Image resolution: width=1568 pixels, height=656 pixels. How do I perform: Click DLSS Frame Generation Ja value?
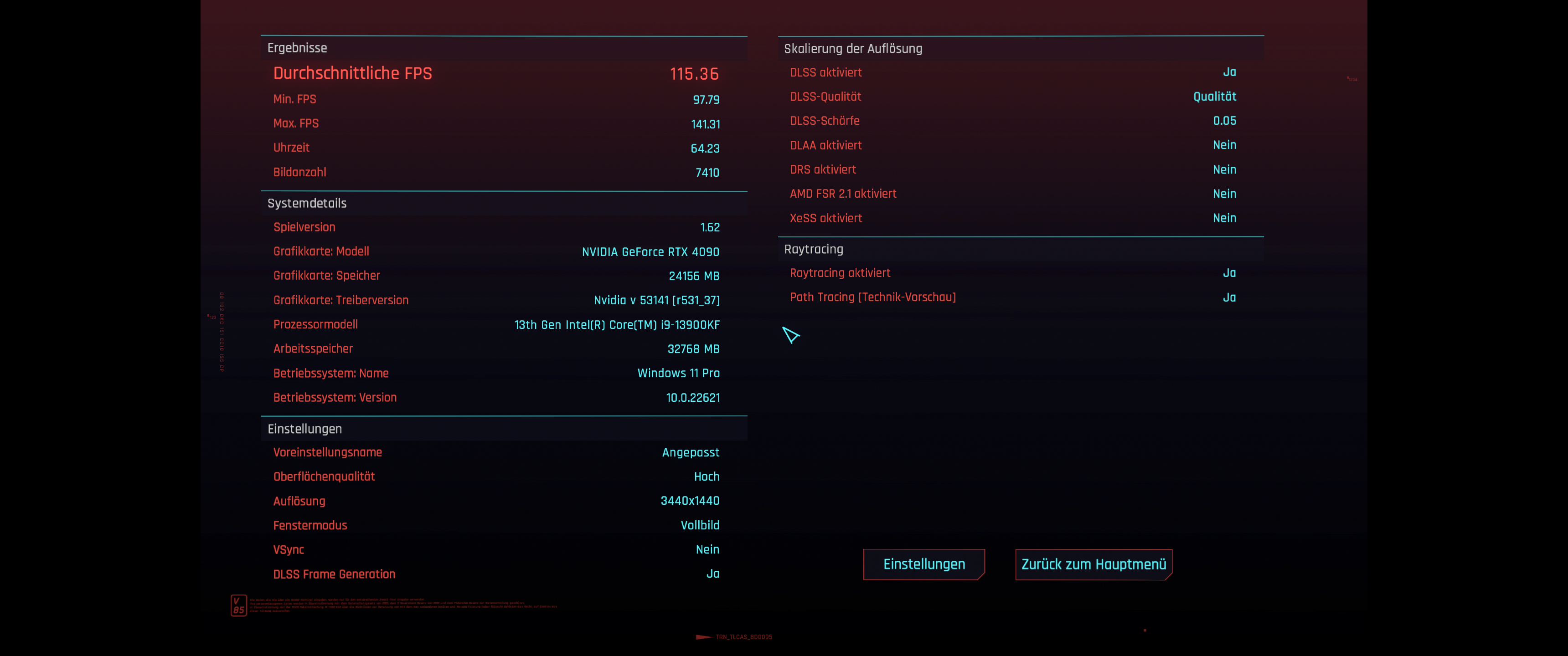pos(712,574)
